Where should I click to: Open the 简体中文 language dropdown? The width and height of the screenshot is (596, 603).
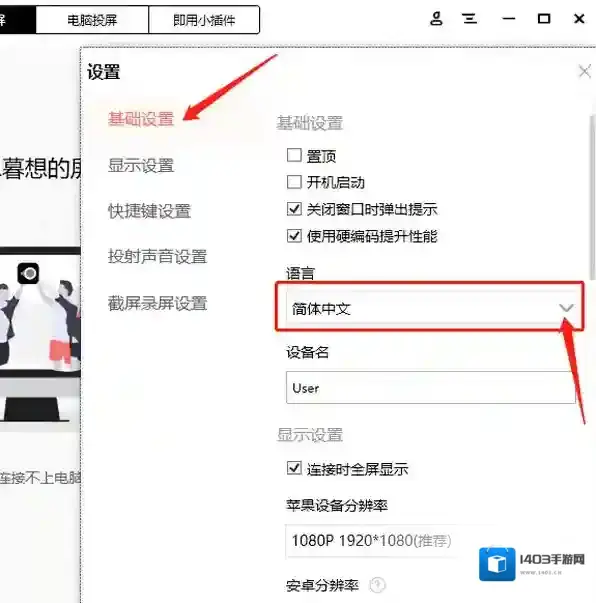point(430,308)
